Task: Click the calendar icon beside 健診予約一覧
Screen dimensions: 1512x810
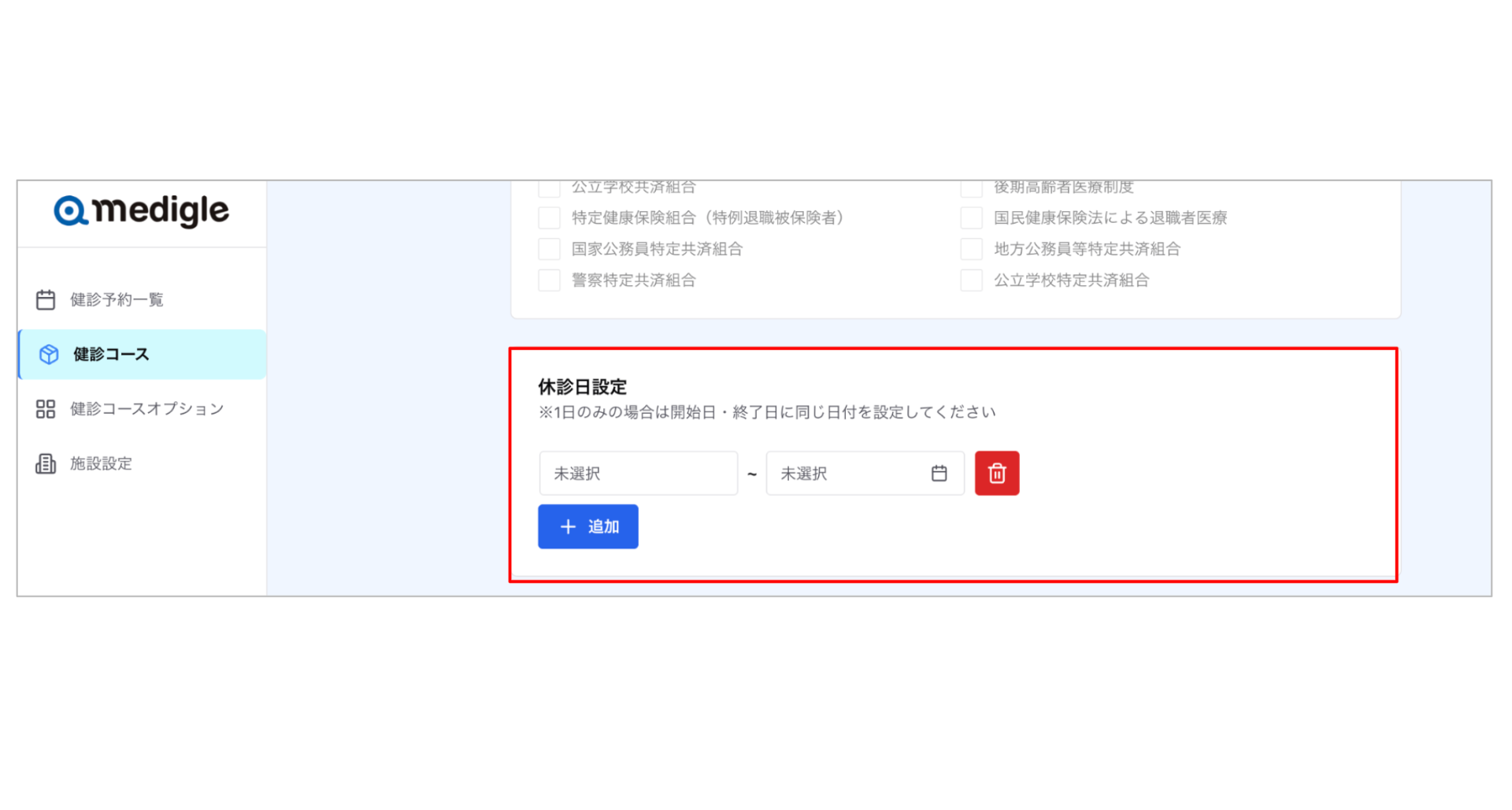Action: tap(46, 299)
